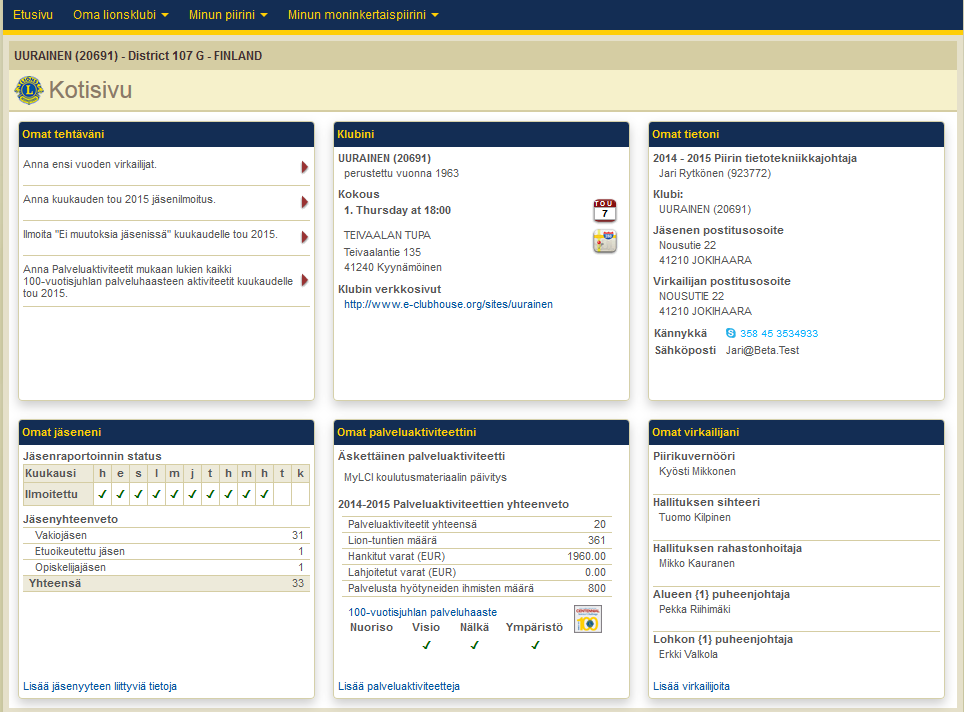The width and height of the screenshot is (964, 712).
Task: Click the Omat virkailijani panel header
Action: [796, 432]
